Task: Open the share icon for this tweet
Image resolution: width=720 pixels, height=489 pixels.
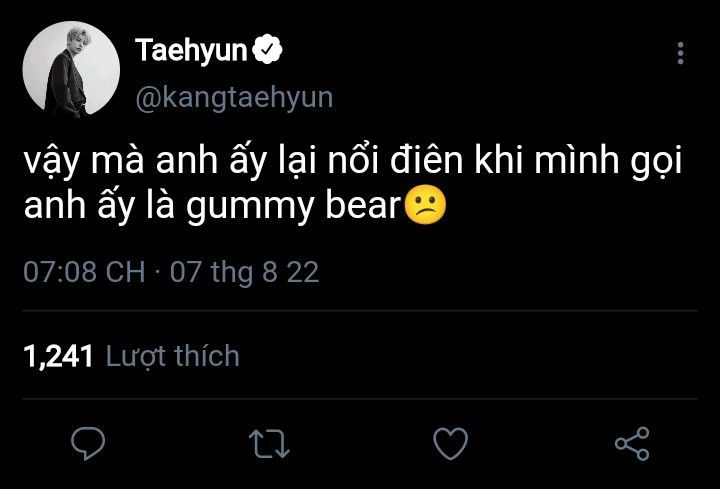Action: (631, 442)
